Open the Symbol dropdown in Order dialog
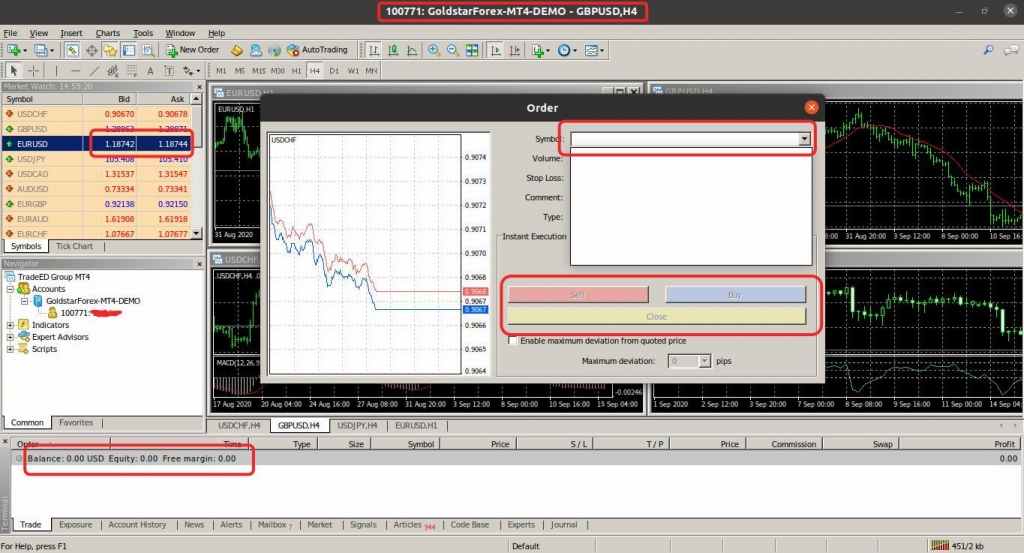This screenshot has width=1024, height=553. click(804, 139)
